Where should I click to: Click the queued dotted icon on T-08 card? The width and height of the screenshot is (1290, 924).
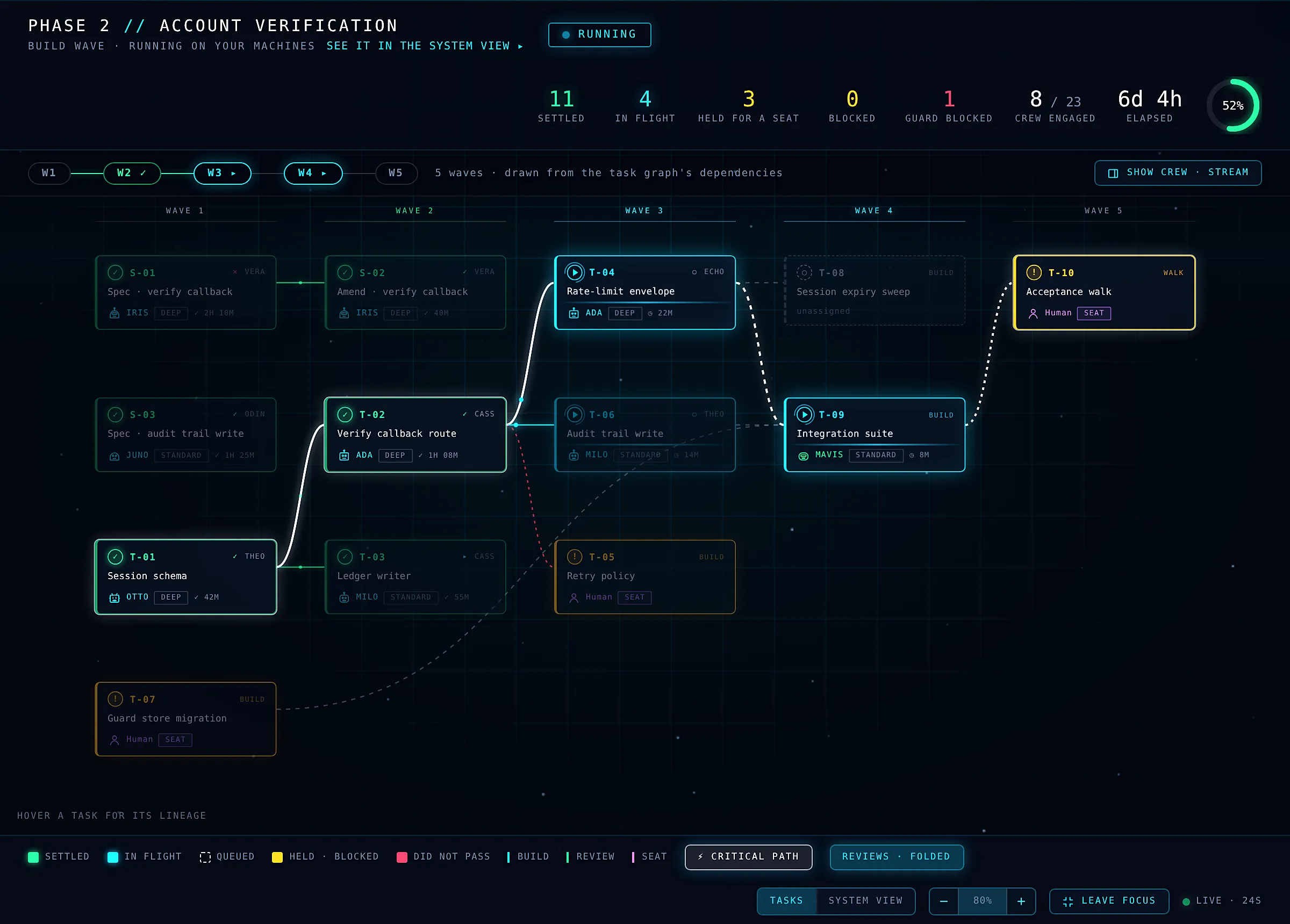tap(804, 272)
